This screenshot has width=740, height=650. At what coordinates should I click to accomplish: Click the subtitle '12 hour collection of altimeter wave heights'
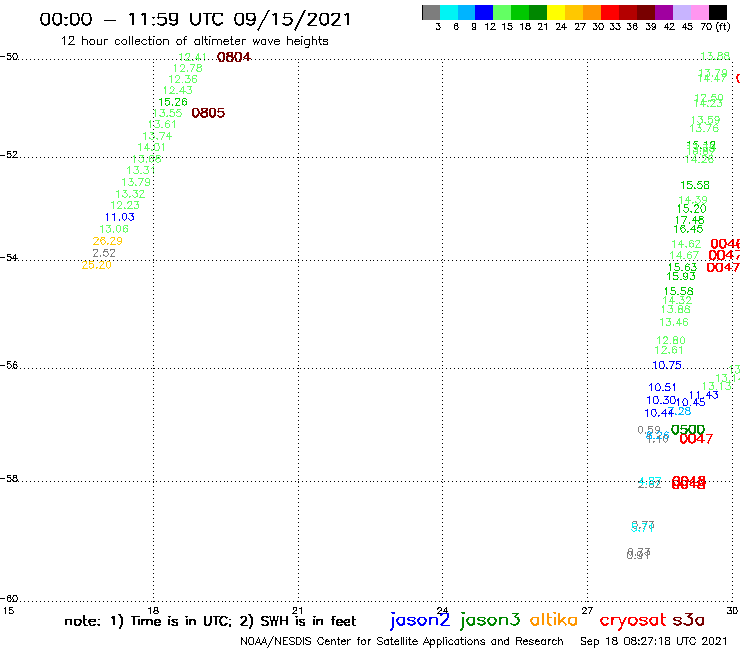(194, 41)
